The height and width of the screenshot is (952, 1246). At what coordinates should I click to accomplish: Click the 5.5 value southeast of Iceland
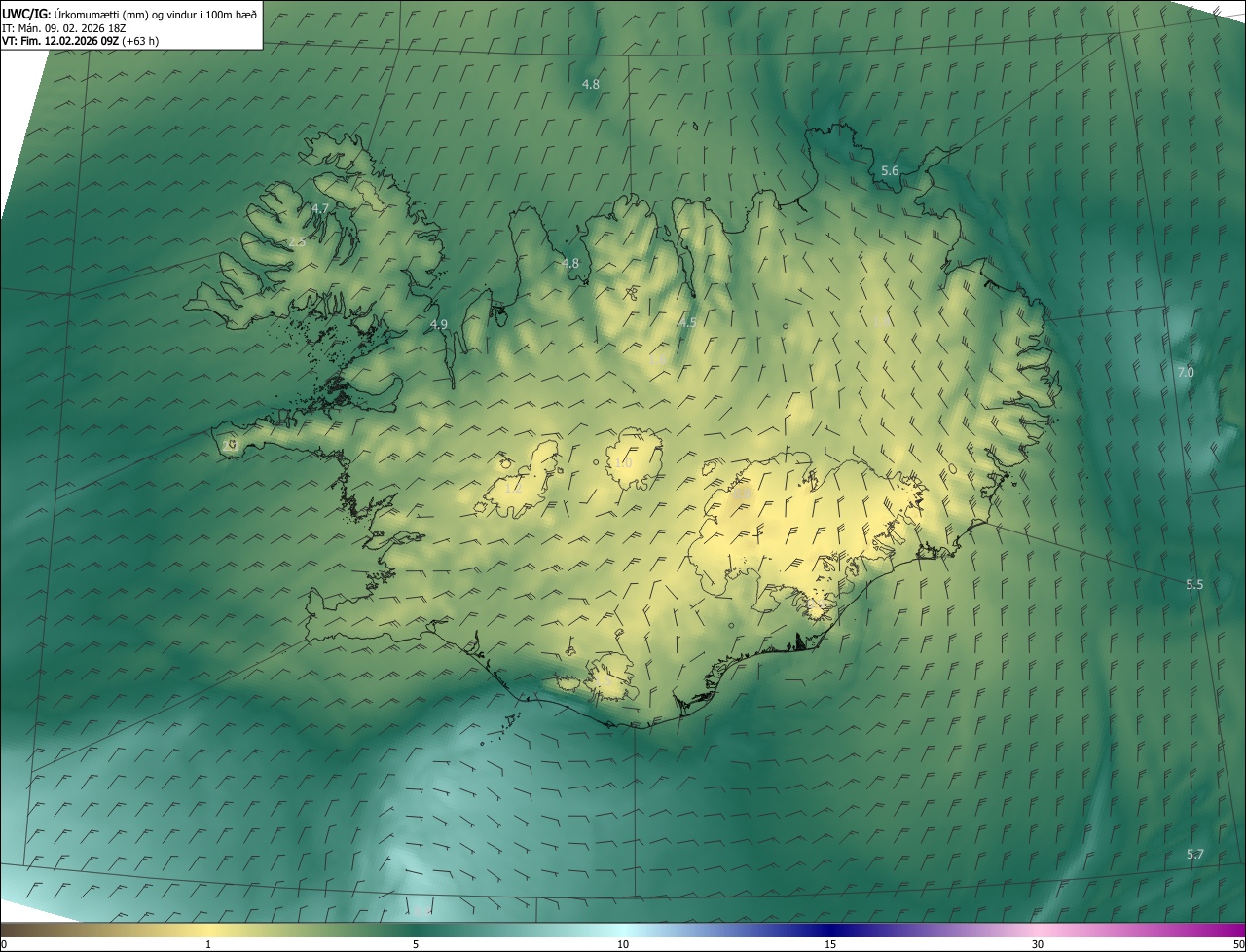tap(1194, 584)
